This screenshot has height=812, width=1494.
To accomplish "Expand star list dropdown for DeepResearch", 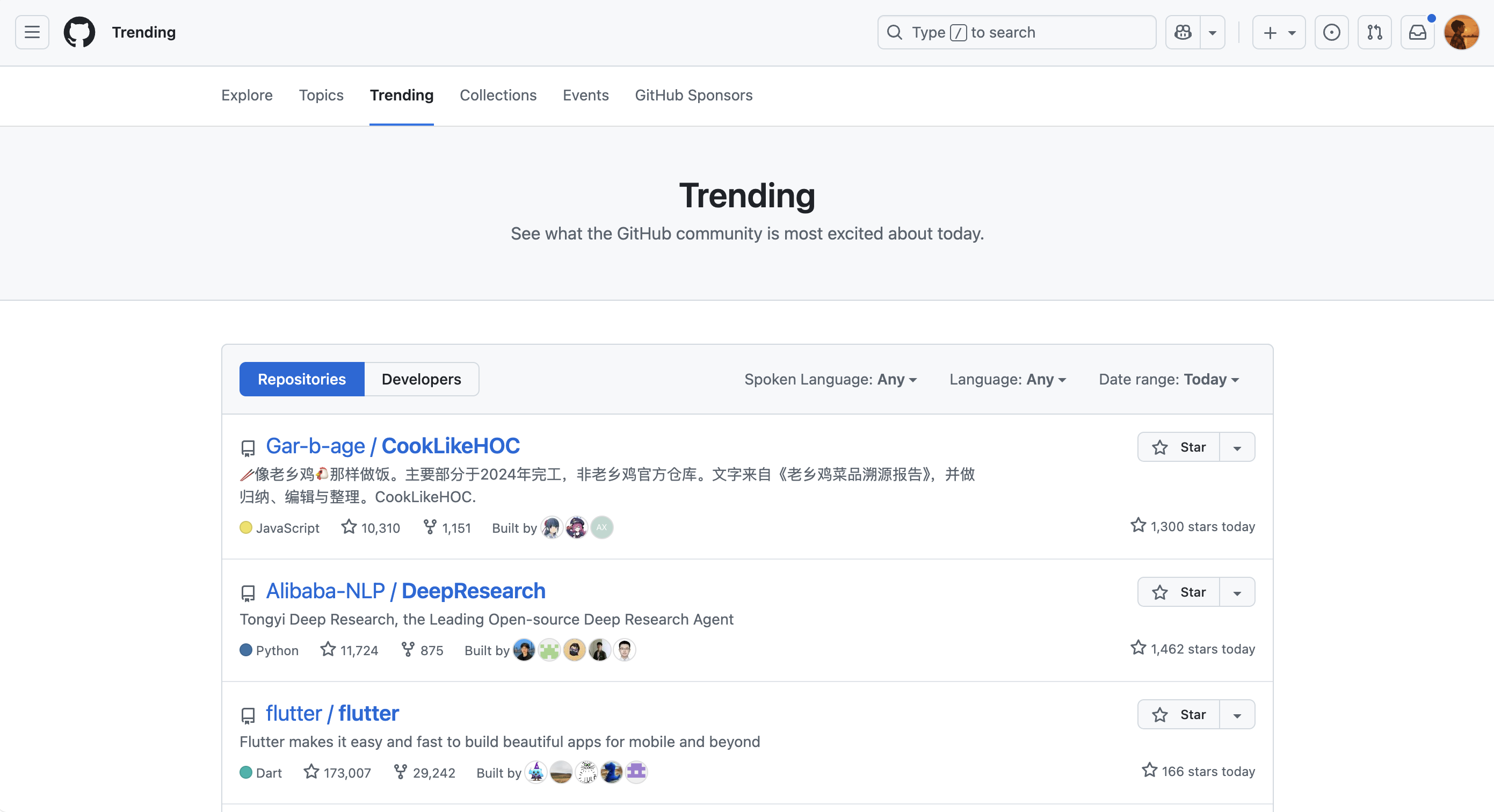I will (x=1238, y=592).
